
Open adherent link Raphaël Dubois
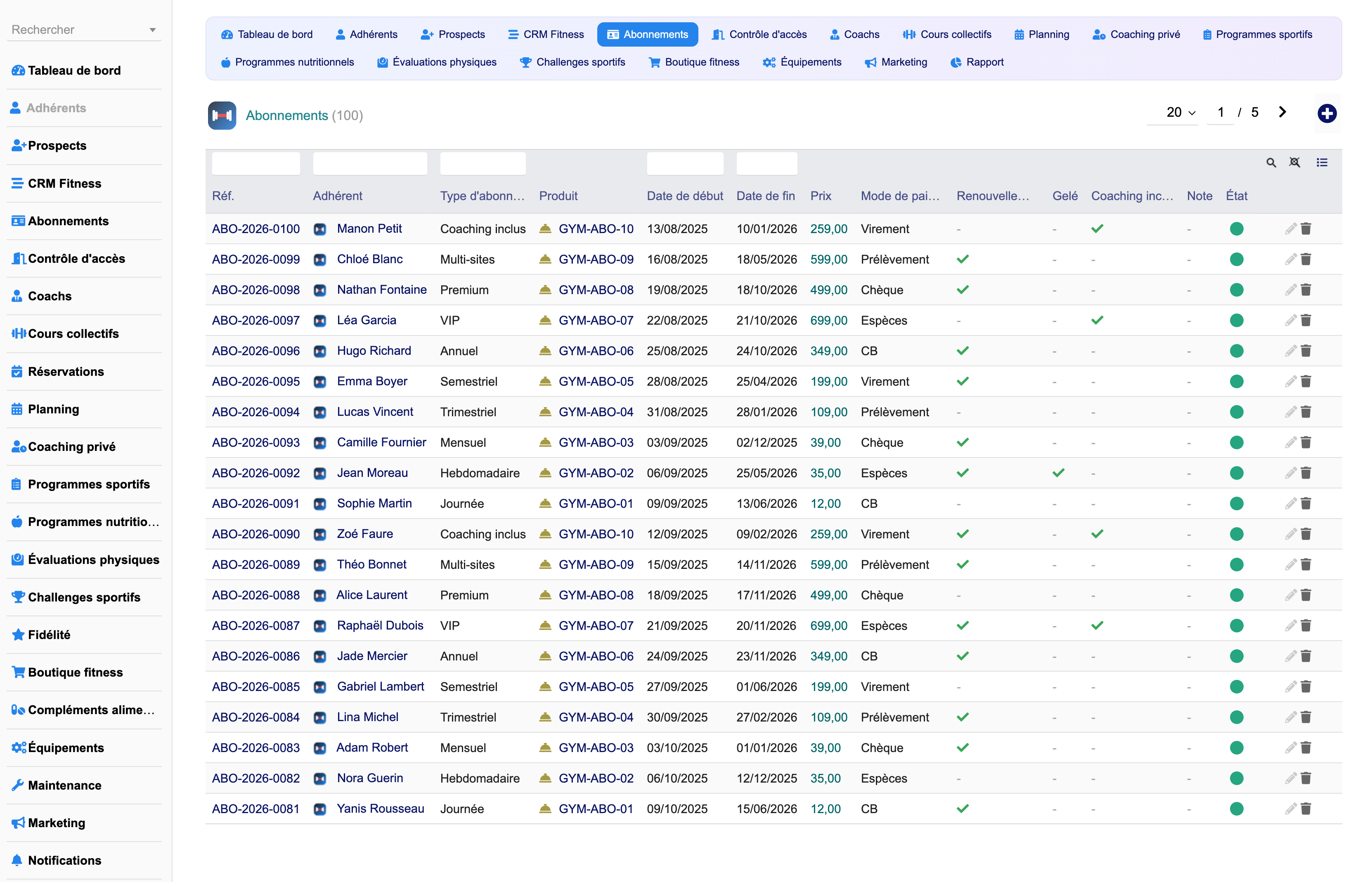(380, 625)
